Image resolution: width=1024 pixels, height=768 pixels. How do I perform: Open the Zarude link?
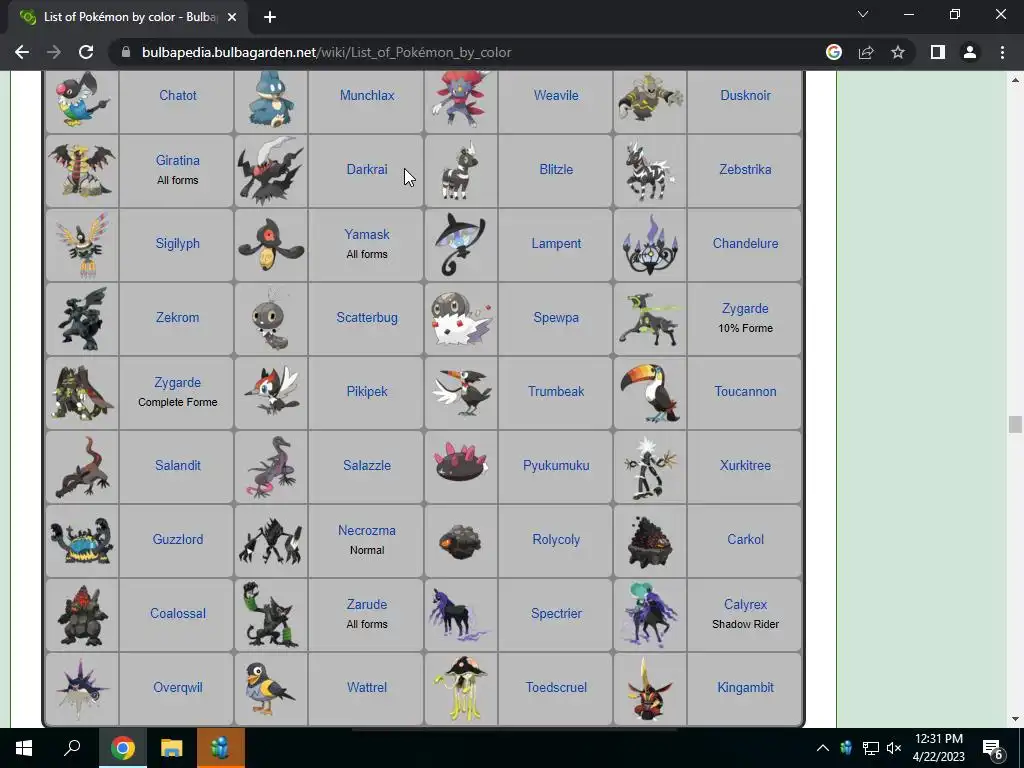[x=367, y=605]
